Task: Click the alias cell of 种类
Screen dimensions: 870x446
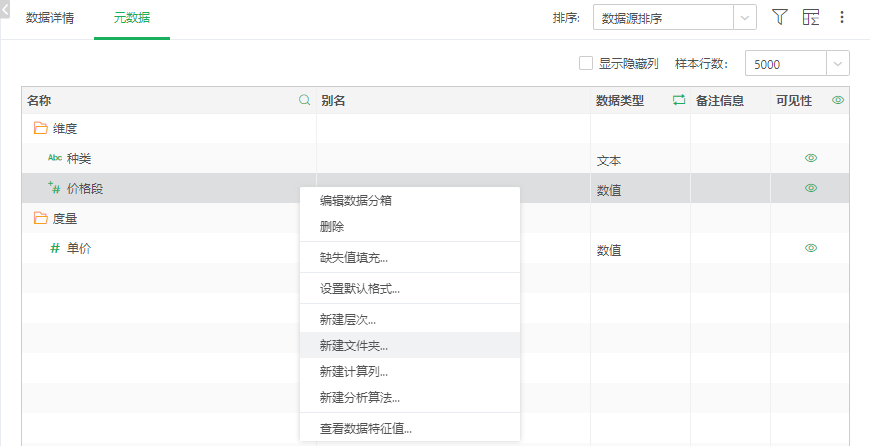Action: pyautogui.click(x=453, y=159)
